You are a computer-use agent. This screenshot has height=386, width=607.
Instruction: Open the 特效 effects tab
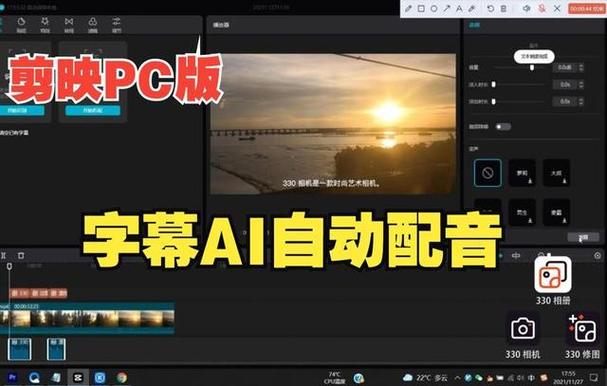click(x=45, y=25)
